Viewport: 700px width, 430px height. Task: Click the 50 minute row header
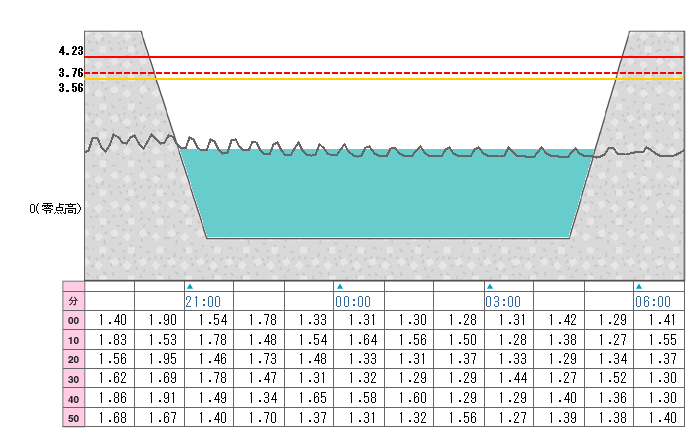click(74, 418)
